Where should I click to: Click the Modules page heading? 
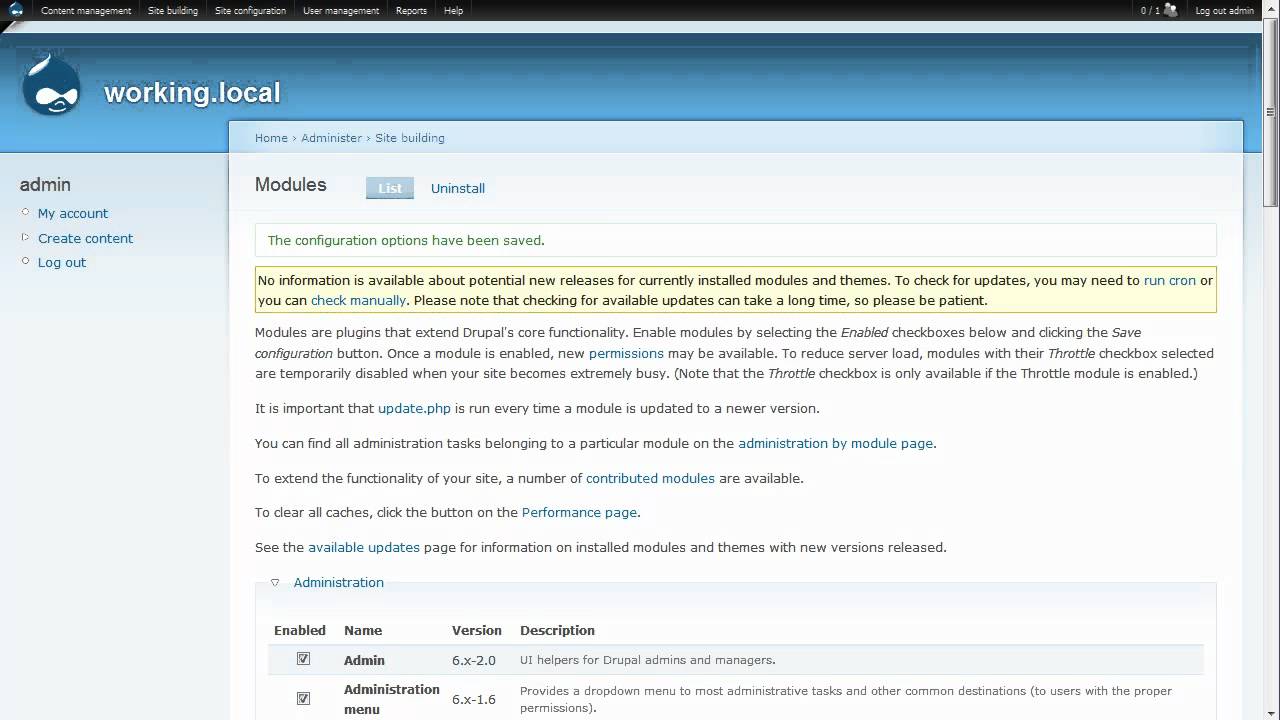(291, 185)
